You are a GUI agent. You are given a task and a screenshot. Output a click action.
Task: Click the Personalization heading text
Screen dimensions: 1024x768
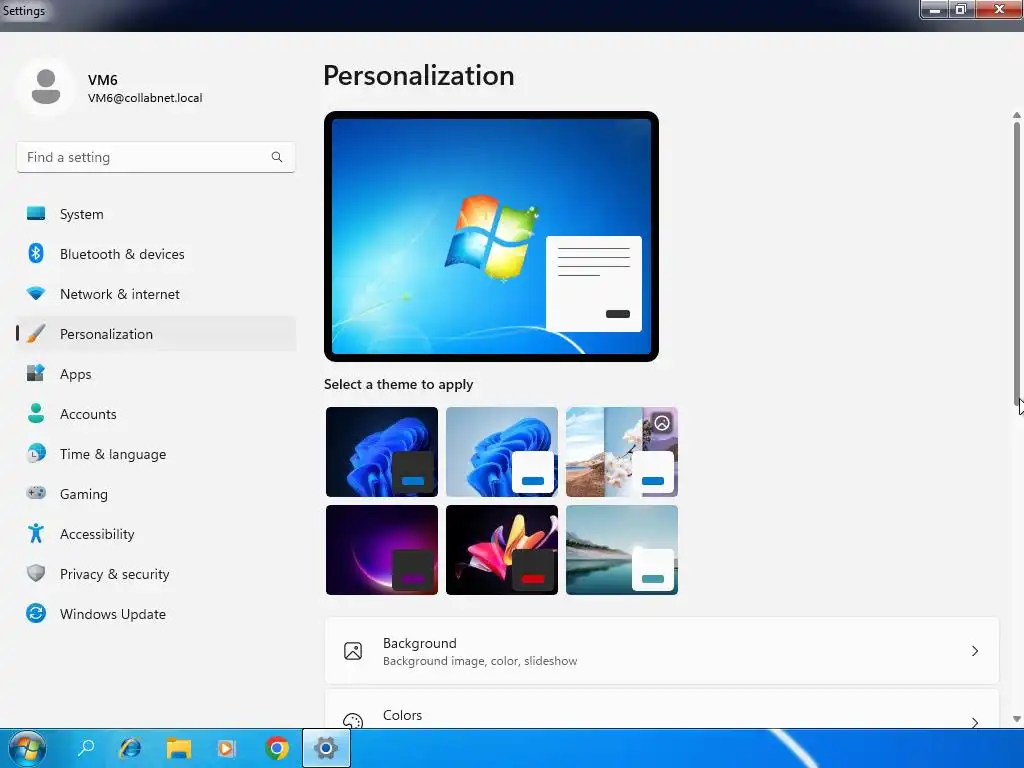(x=419, y=76)
